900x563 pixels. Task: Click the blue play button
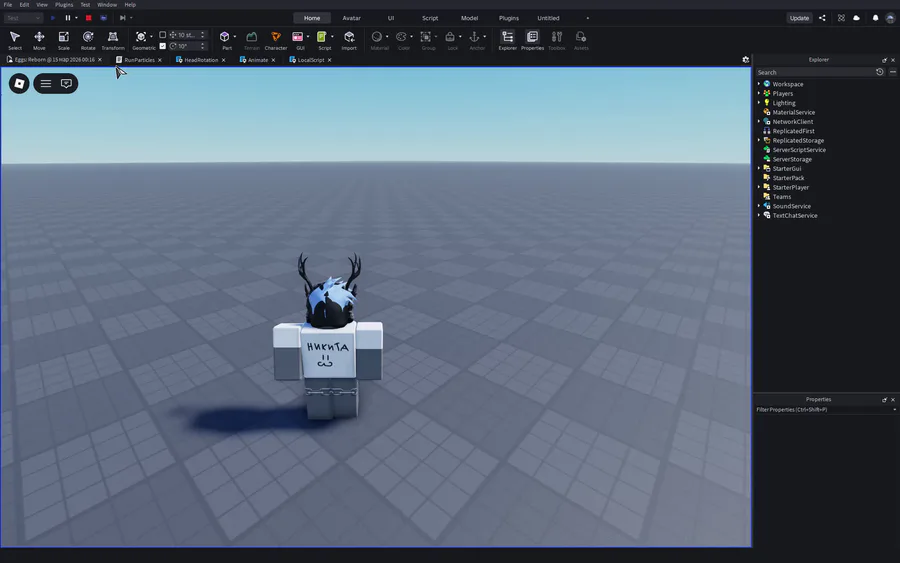click(53, 18)
